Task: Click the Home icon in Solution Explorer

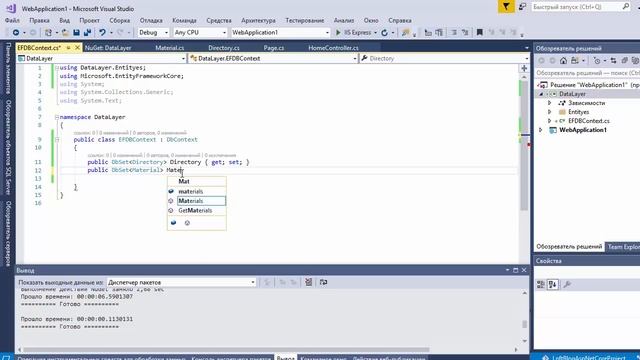Action: click(x=563, y=60)
